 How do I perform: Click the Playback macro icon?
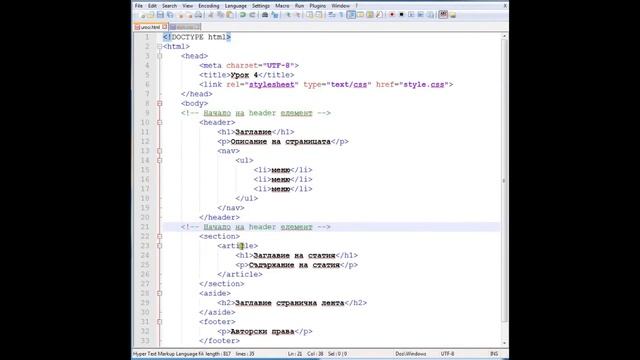tap(411, 15)
